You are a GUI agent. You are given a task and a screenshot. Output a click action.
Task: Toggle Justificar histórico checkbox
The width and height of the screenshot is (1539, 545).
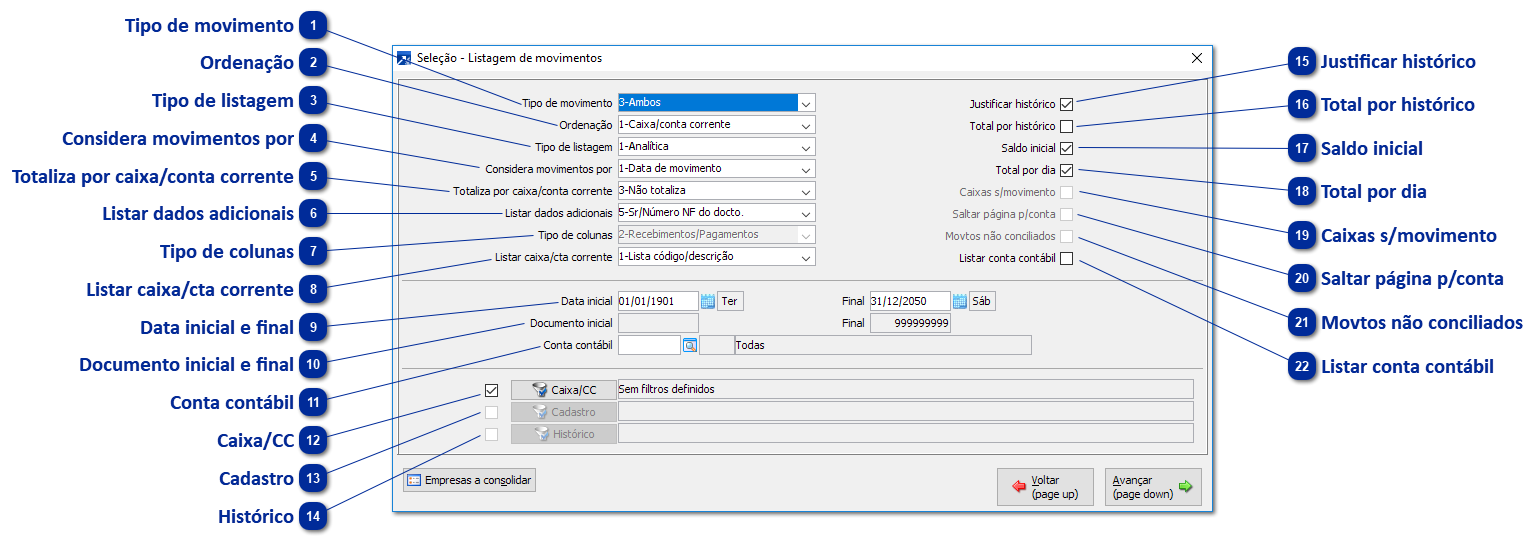coord(1066,104)
